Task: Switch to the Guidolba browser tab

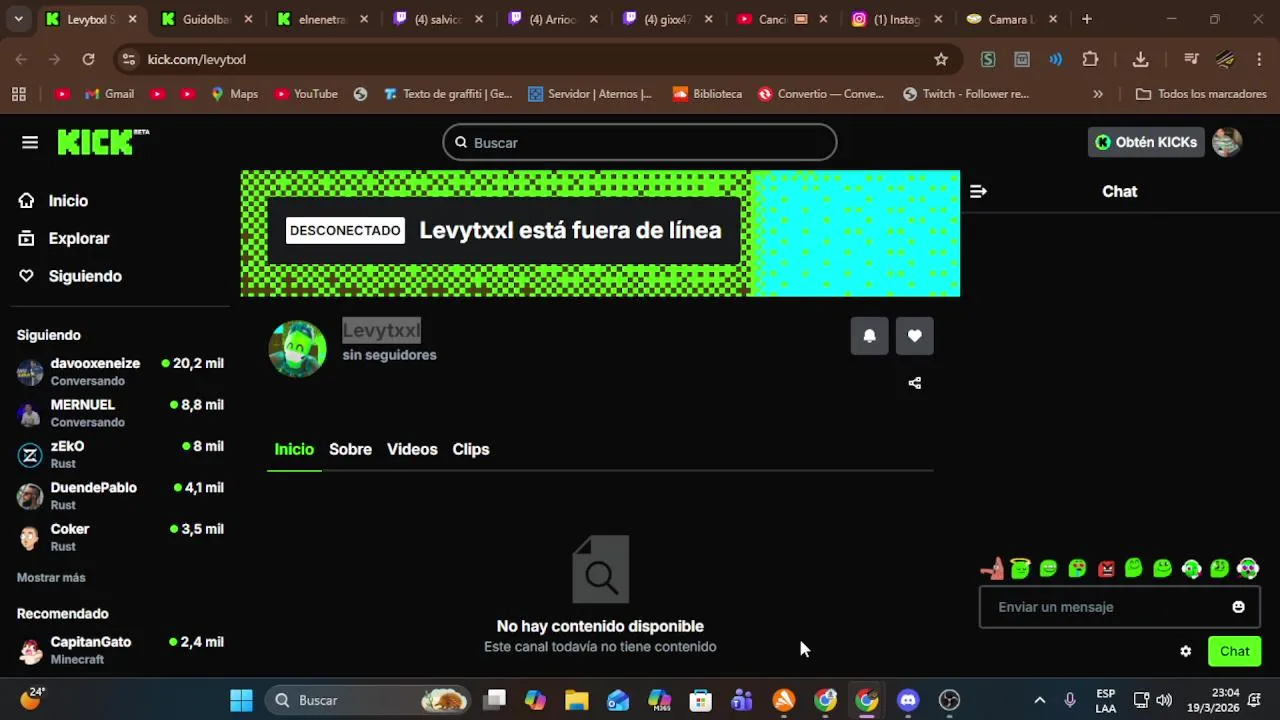Action: click(206, 19)
